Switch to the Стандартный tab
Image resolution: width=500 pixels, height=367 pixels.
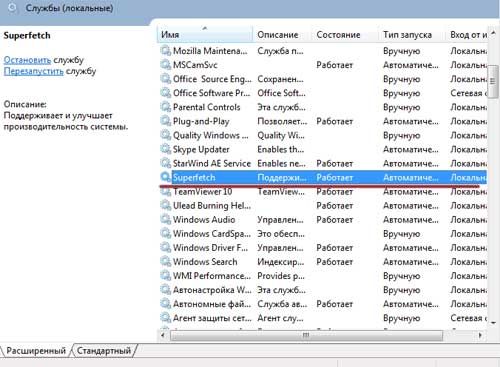[x=104, y=351]
